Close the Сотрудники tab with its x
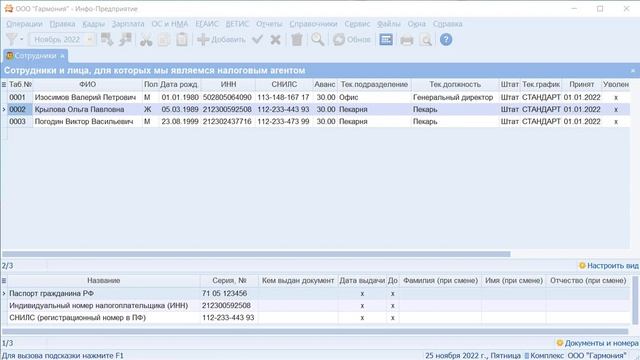Screen dimensions: 640x360 [x=62, y=56]
